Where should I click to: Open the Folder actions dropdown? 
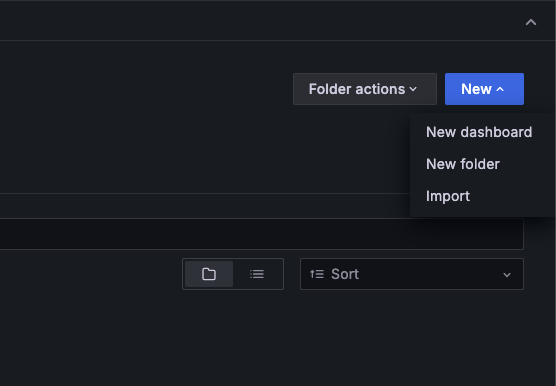365,89
